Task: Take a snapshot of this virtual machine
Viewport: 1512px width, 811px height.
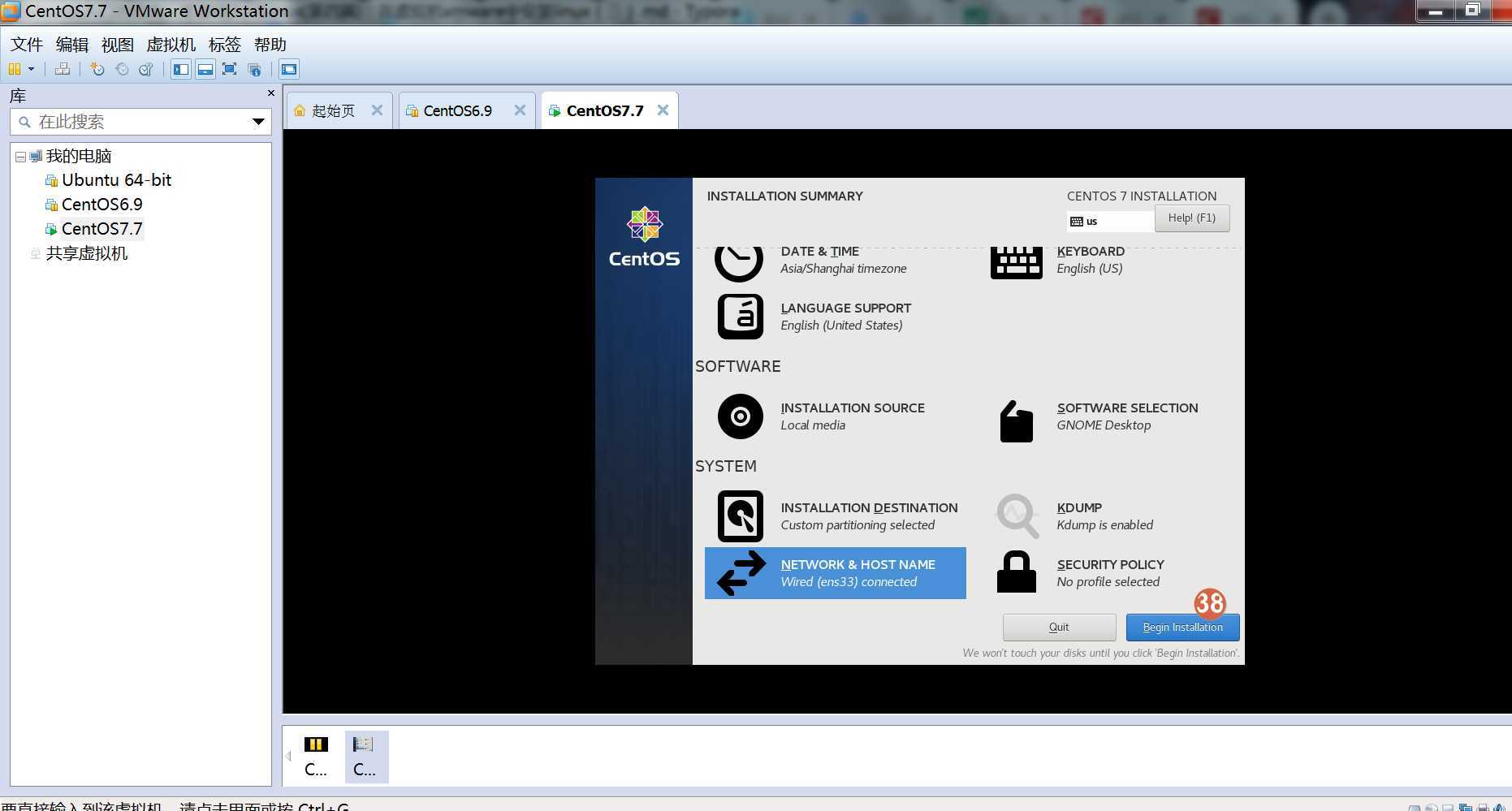Action: coord(97,69)
